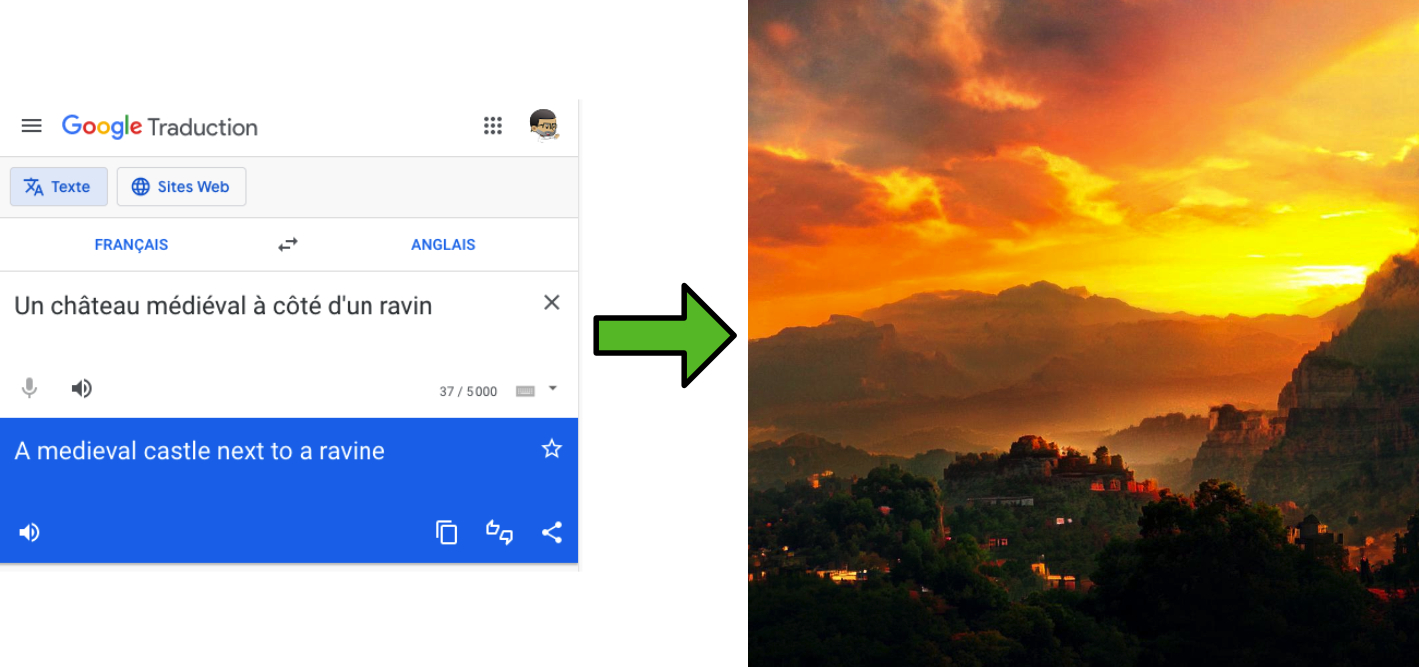1419x667 pixels.
Task: Rate this translation with thumbs icon
Action: [499, 532]
